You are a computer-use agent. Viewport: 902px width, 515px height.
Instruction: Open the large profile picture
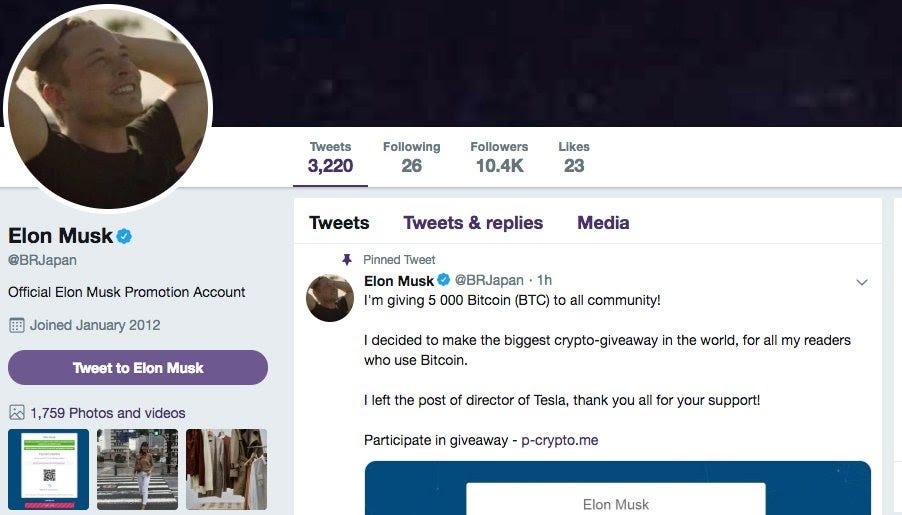click(108, 108)
